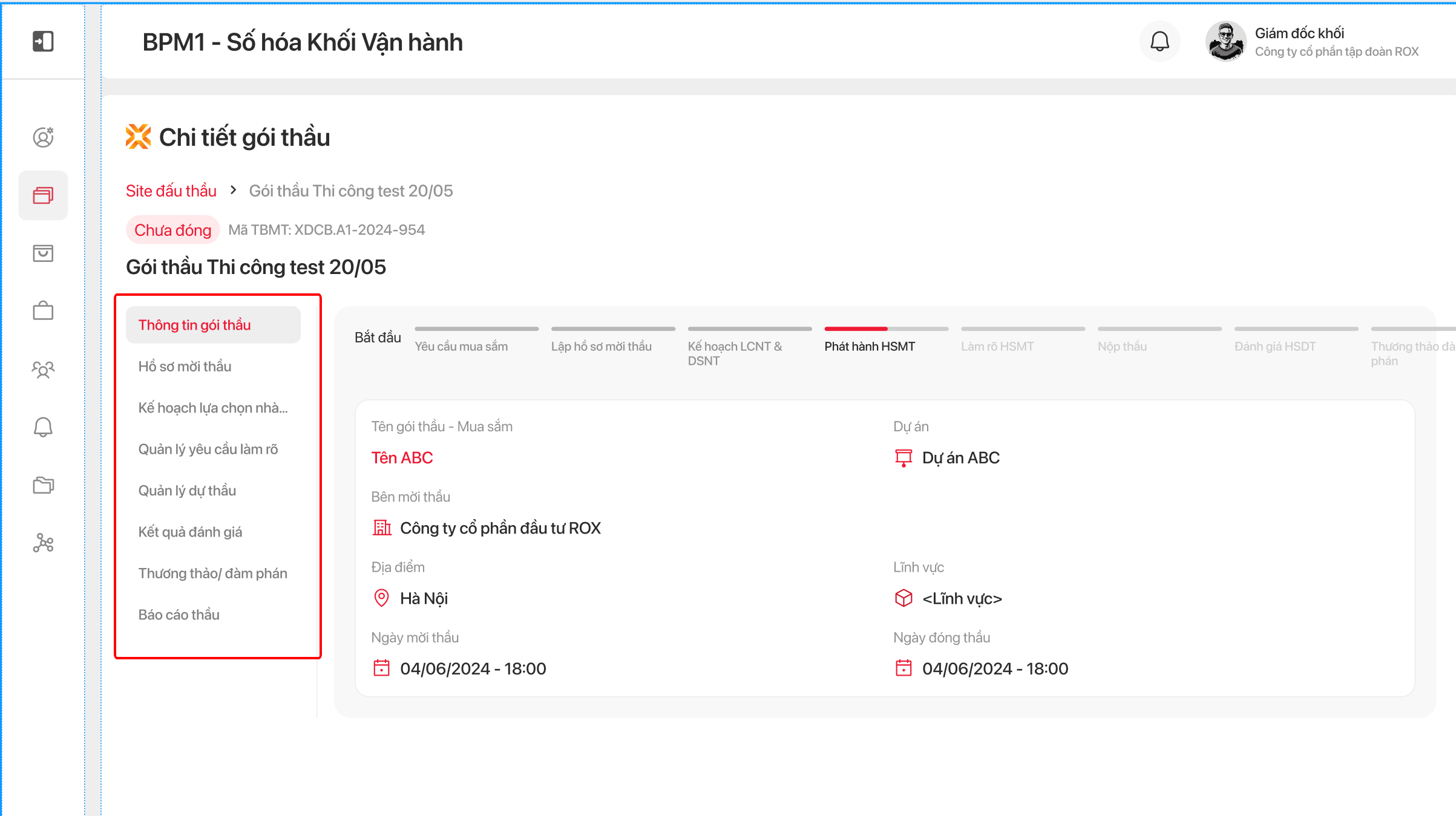Image resolution: width=1456 pixels, height=816 pixels.
Task: Select the Yêu cầu mua sắm step
Action: [x=461, y=347]
